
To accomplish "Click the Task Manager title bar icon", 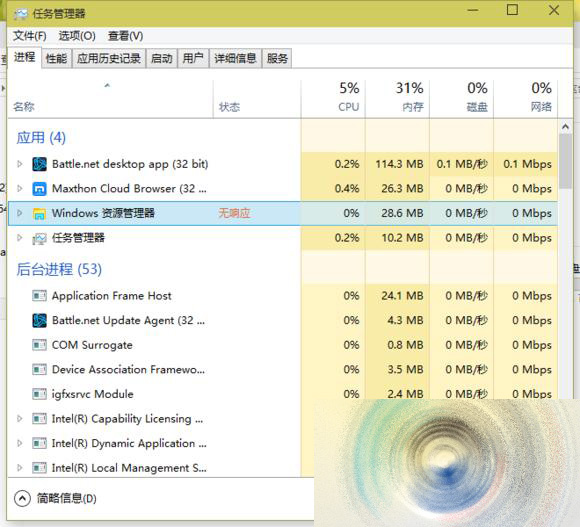I will coord(21,14).
